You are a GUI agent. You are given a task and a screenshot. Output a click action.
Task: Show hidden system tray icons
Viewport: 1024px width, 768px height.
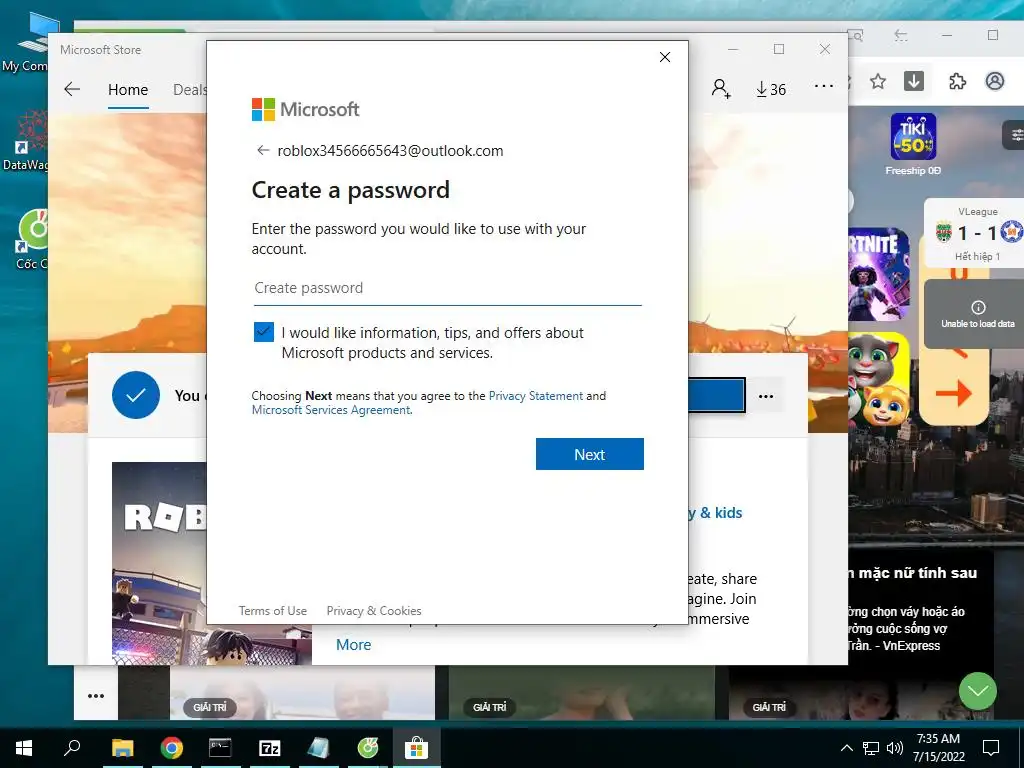coord(846,748)
